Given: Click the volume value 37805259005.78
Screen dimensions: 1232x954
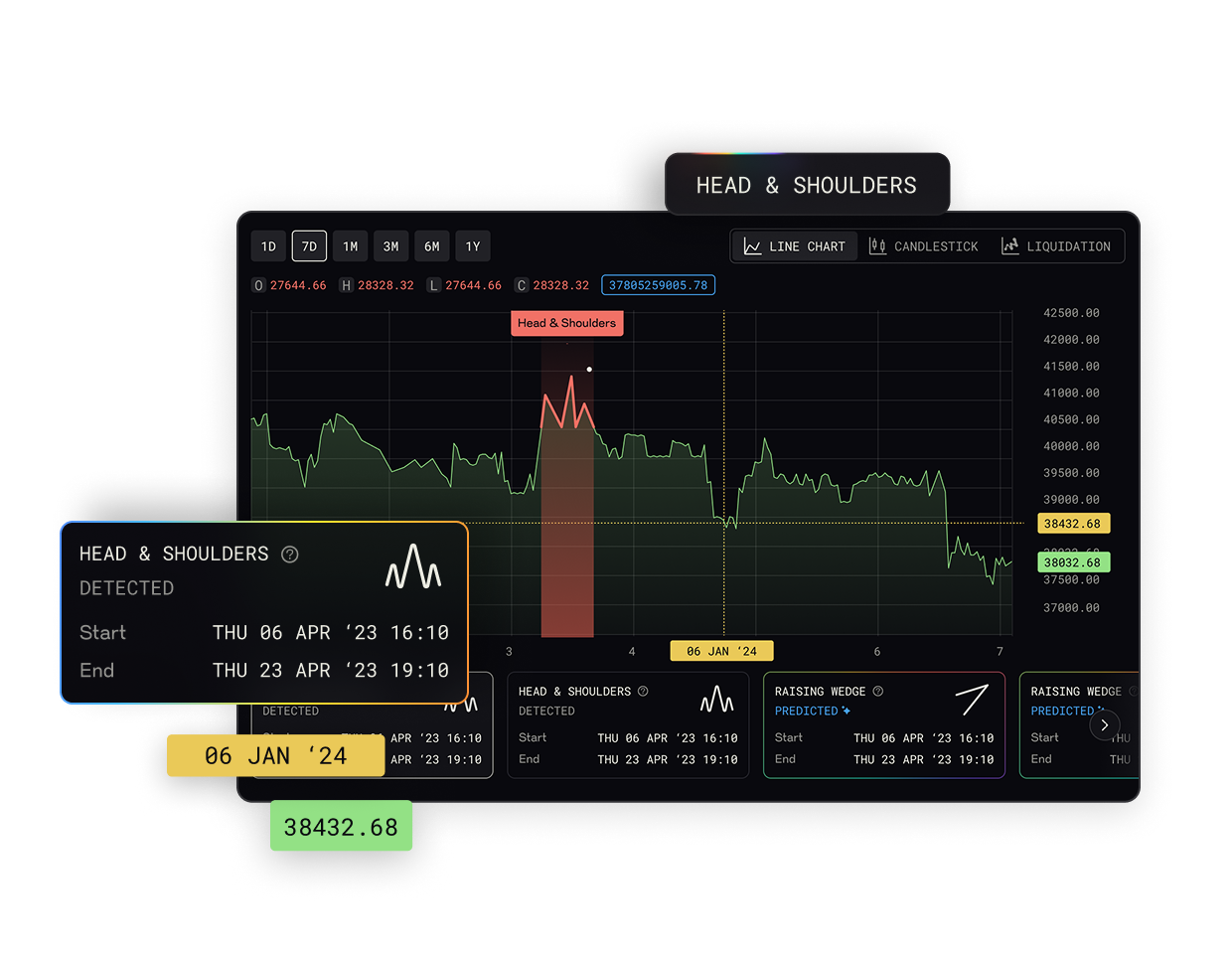Looking at the screenshot, I should coord(658,285).
